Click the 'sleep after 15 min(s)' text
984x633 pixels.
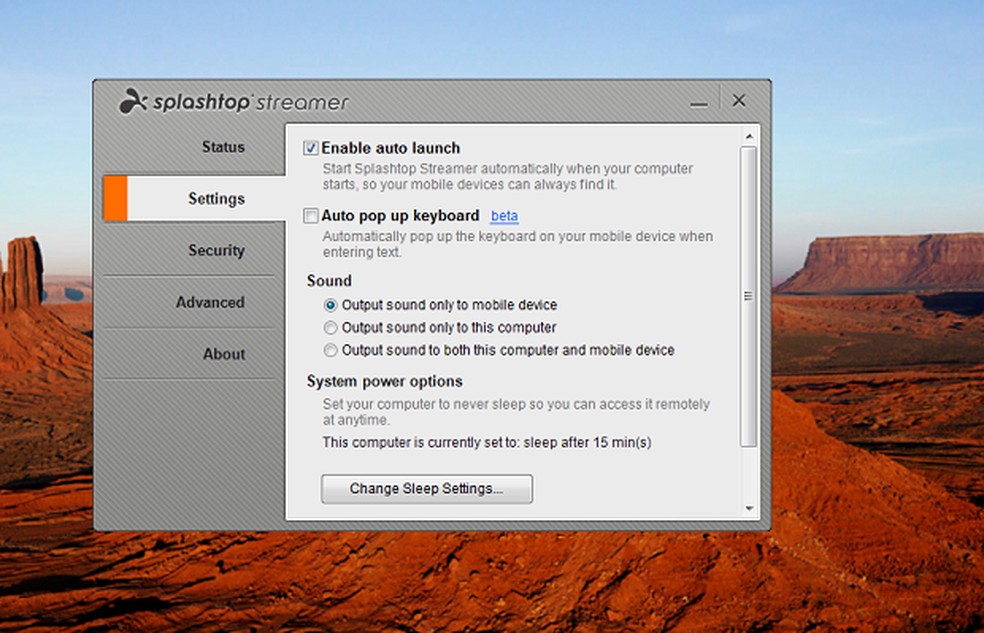[x=587, y=442]
